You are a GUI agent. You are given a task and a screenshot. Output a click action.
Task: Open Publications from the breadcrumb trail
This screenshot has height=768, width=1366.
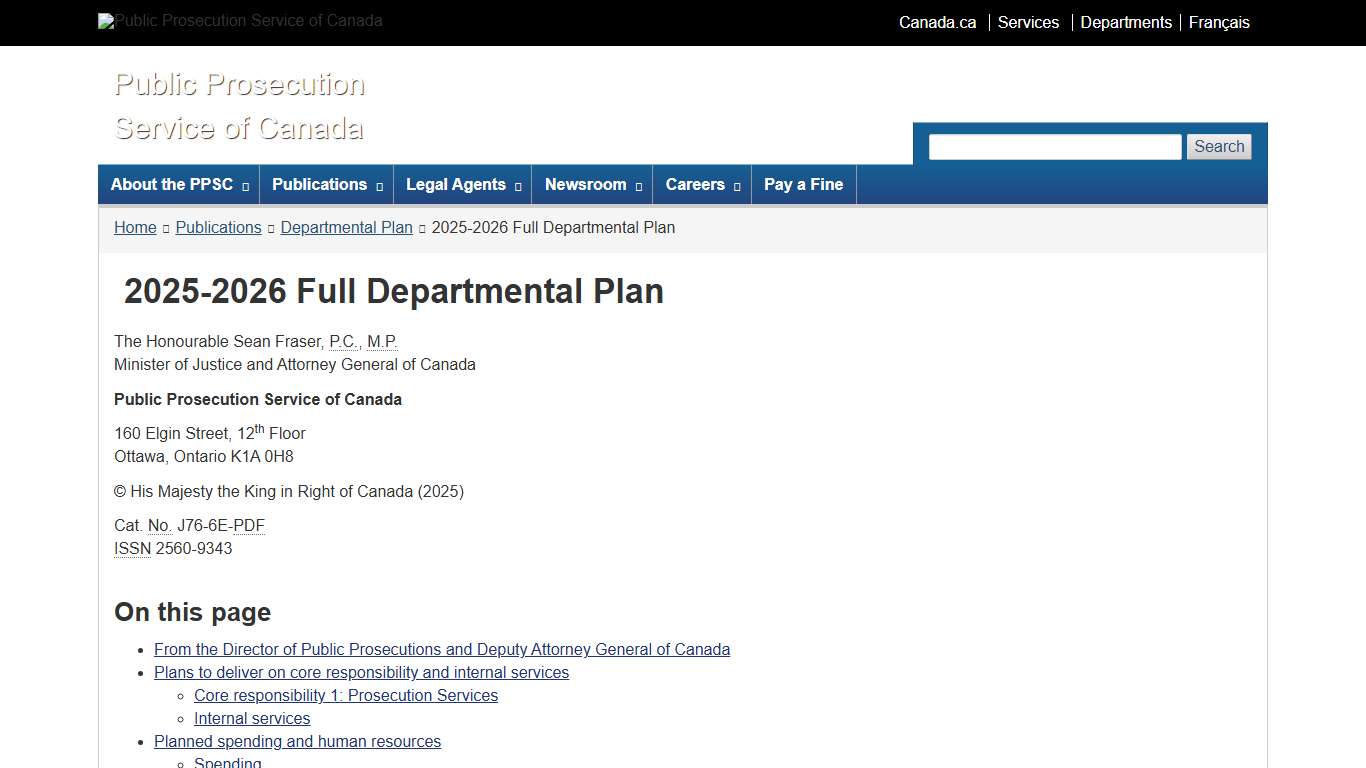tap(218, 227)
